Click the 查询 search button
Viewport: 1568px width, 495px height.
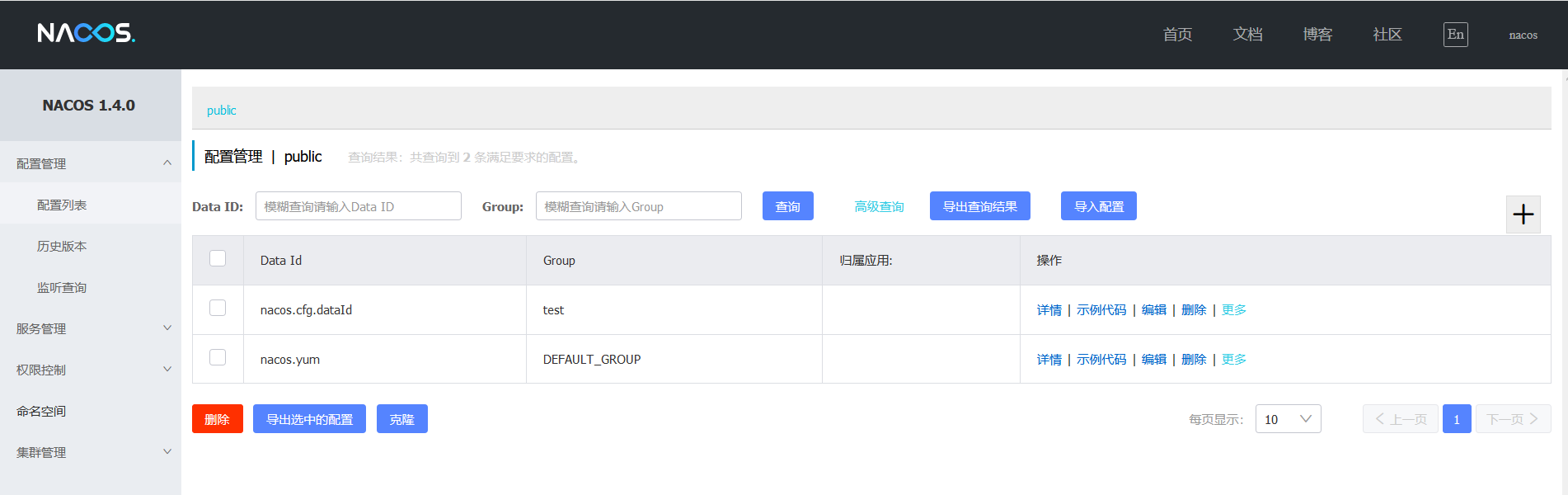(x=787, y=206)
